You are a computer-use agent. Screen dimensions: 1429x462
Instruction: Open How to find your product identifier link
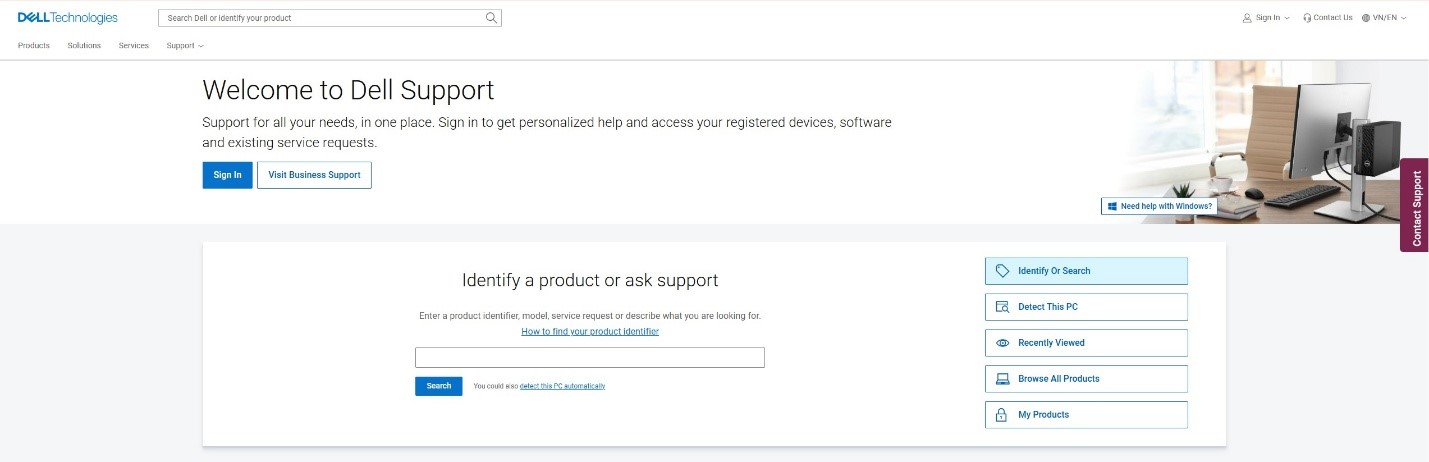click(590, 331)
